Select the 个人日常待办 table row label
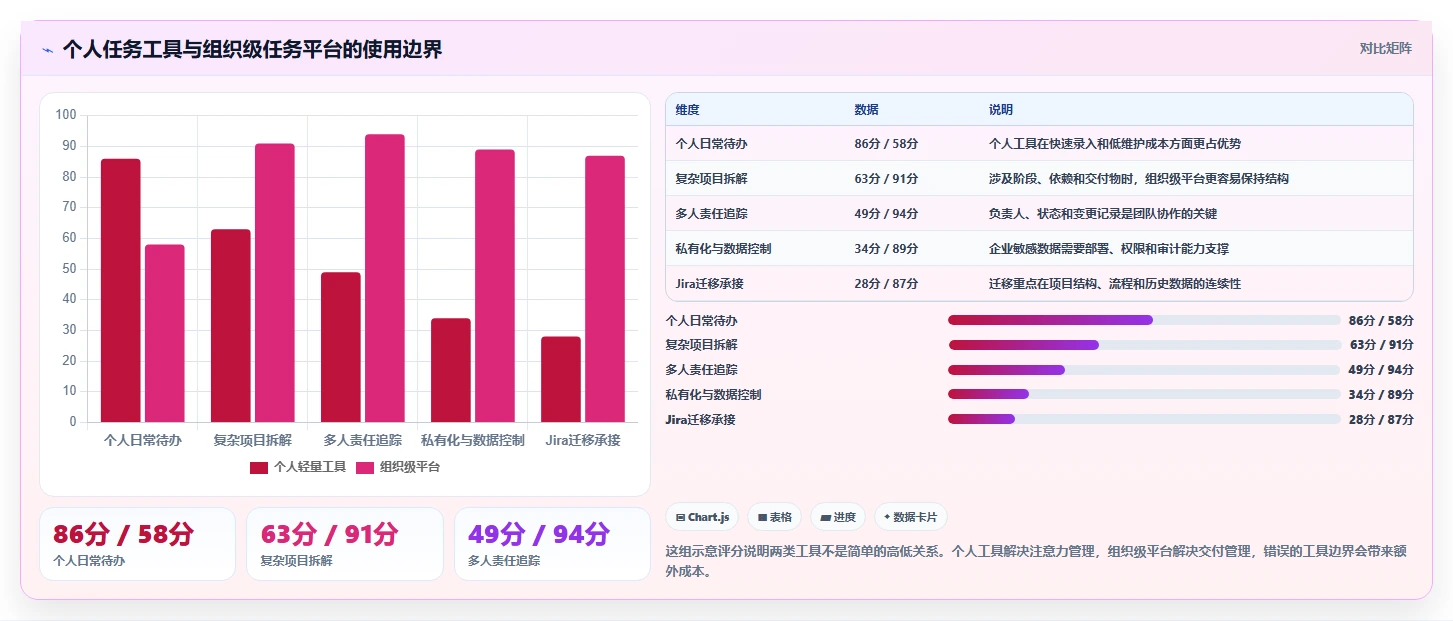Image resolution: width=1453 pixels, height=621 pixels. pyautogui.click(x=711, y=144)
